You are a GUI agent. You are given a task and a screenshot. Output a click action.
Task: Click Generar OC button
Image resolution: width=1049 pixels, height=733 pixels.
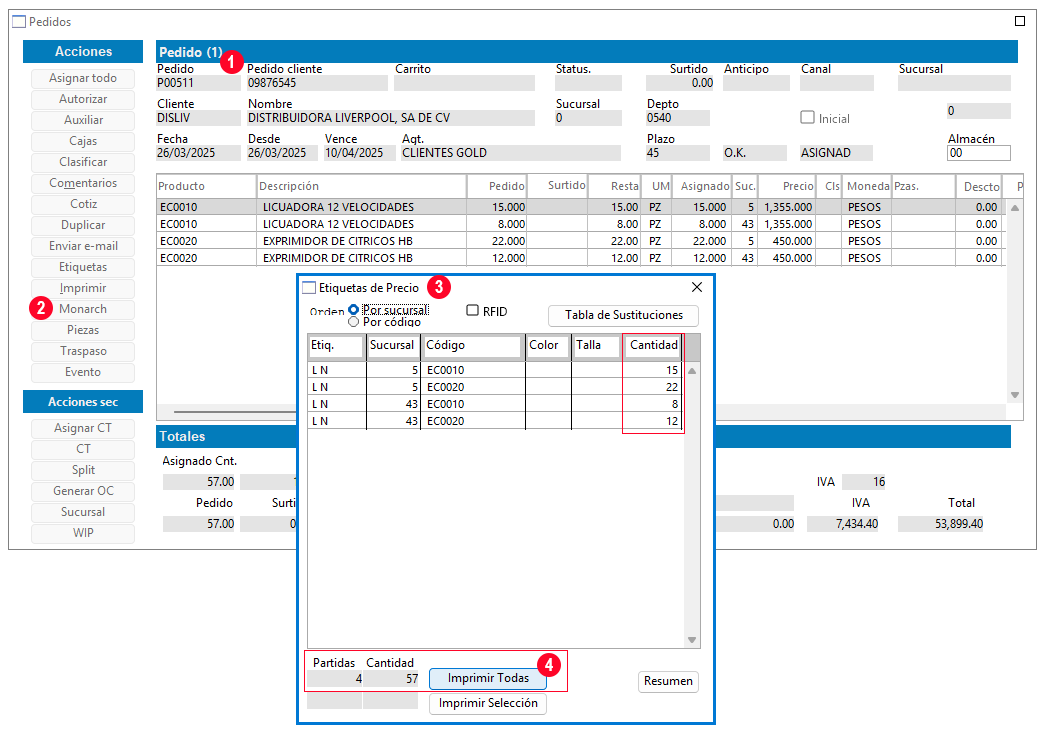(83, 491)
